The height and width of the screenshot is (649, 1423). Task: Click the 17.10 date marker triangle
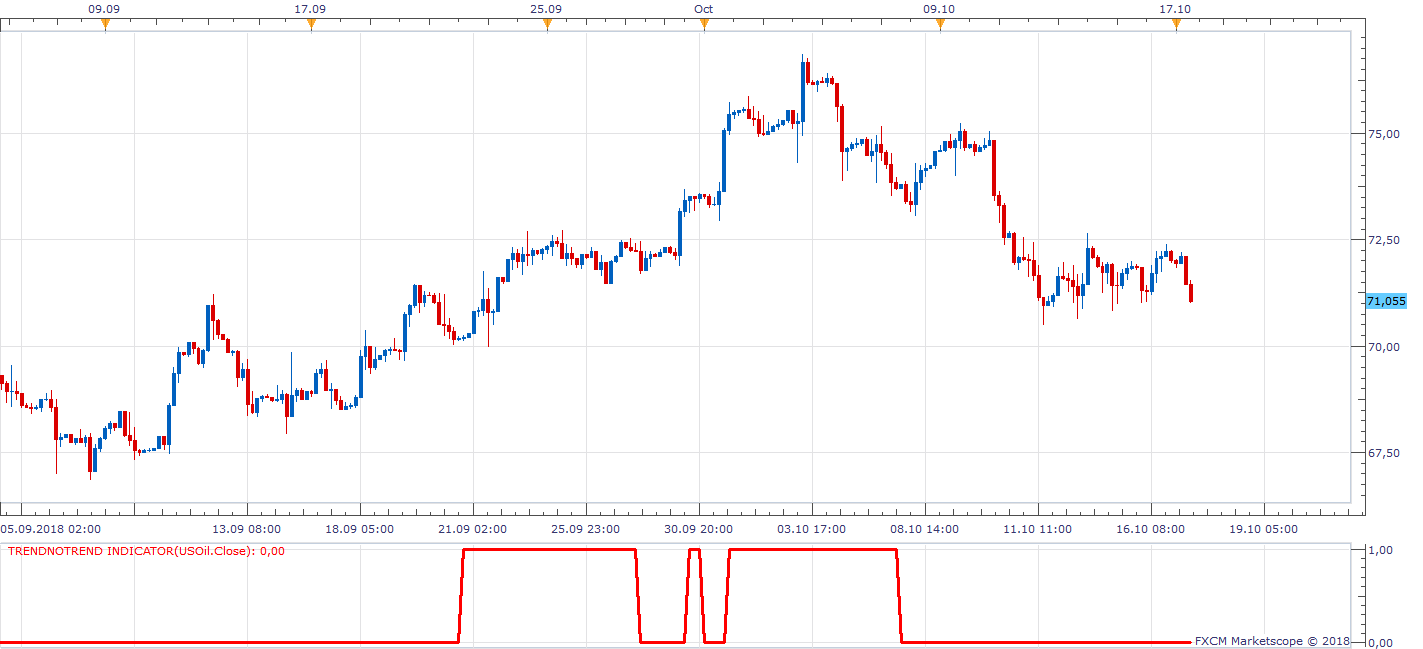click(x=1176, y=25)
